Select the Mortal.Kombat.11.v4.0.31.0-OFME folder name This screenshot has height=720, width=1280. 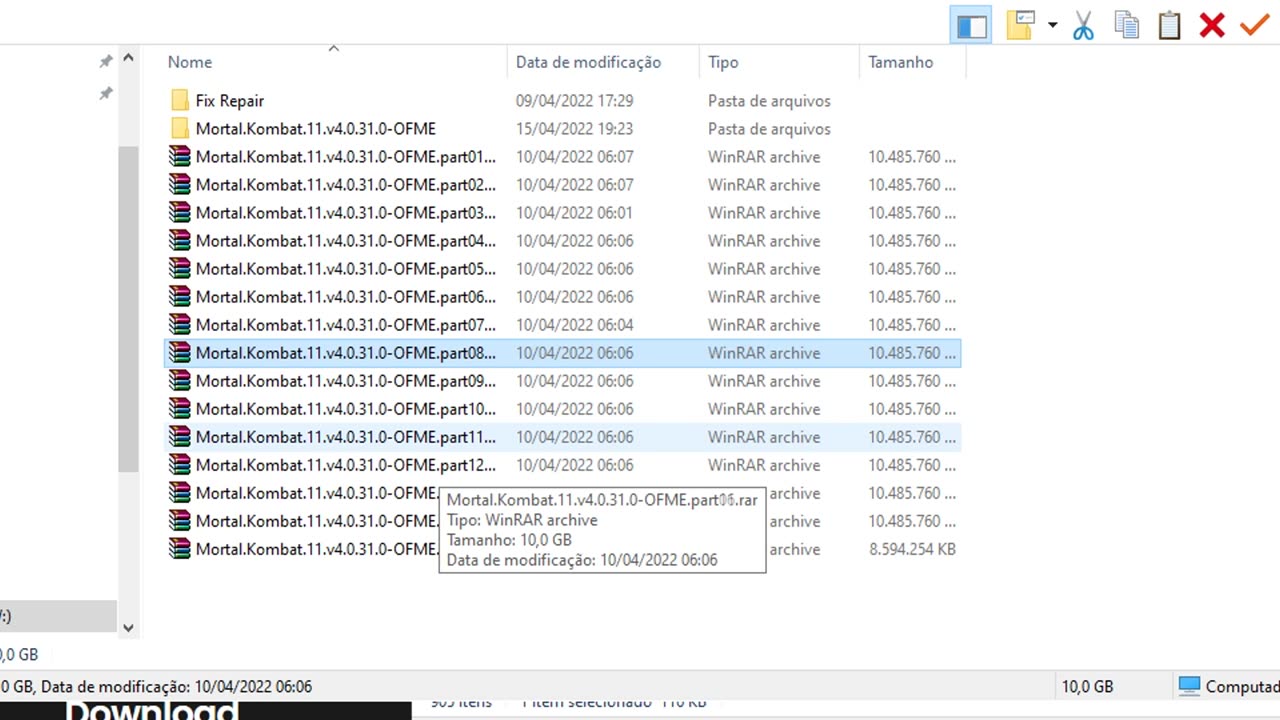[316, 128]
